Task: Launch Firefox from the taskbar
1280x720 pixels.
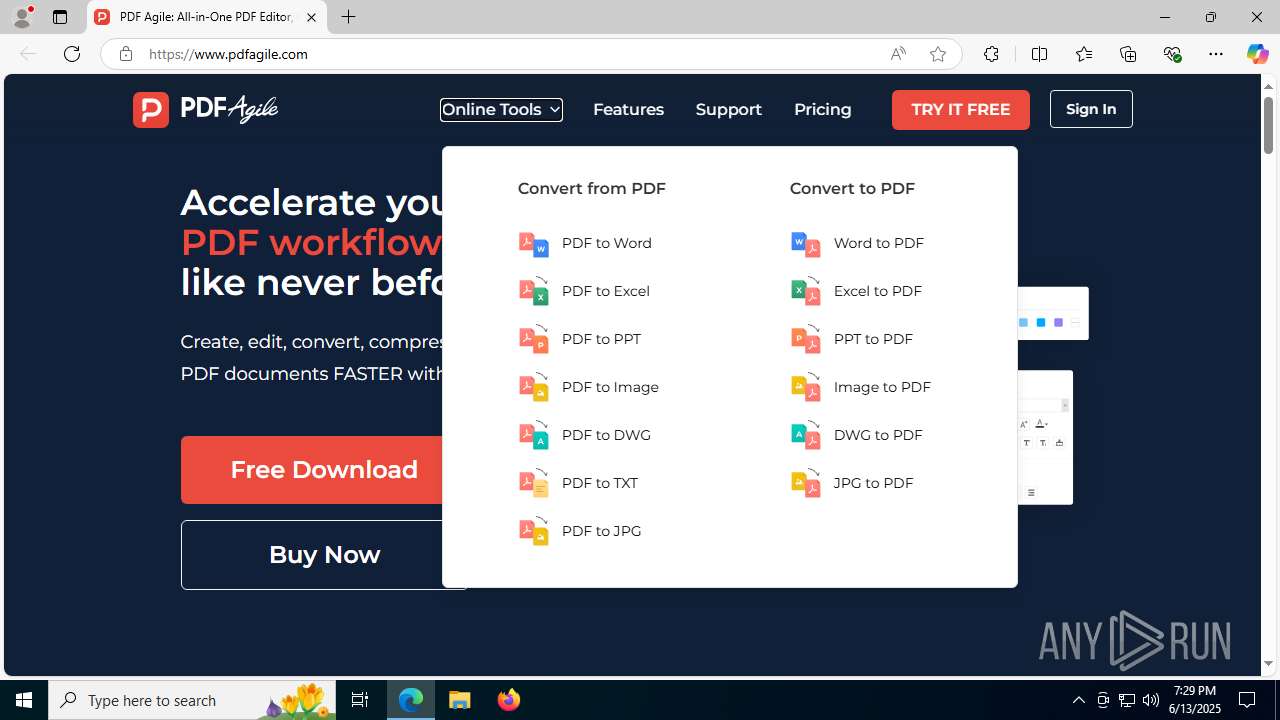Action: pyautogui.click(x=509, y=700)
